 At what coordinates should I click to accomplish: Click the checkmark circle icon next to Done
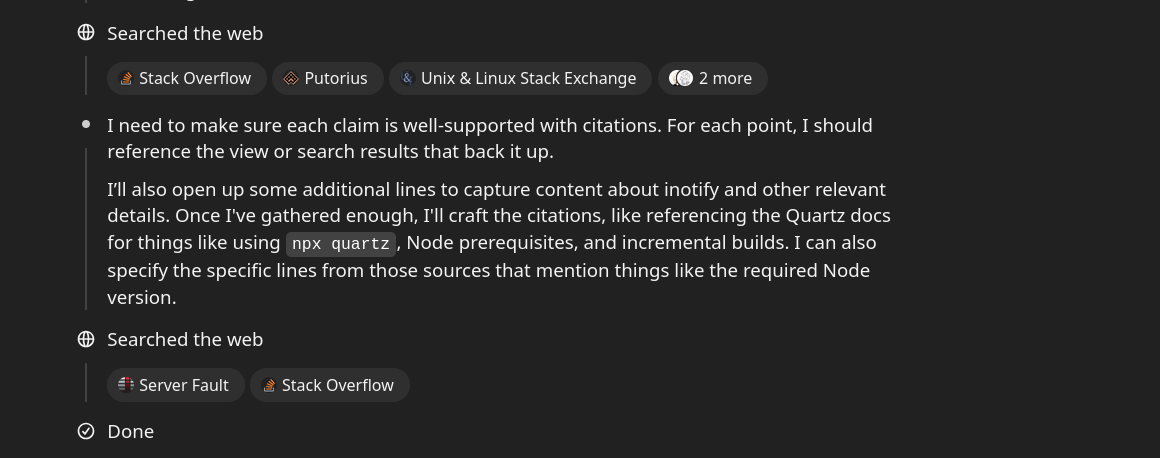point(86,431)
